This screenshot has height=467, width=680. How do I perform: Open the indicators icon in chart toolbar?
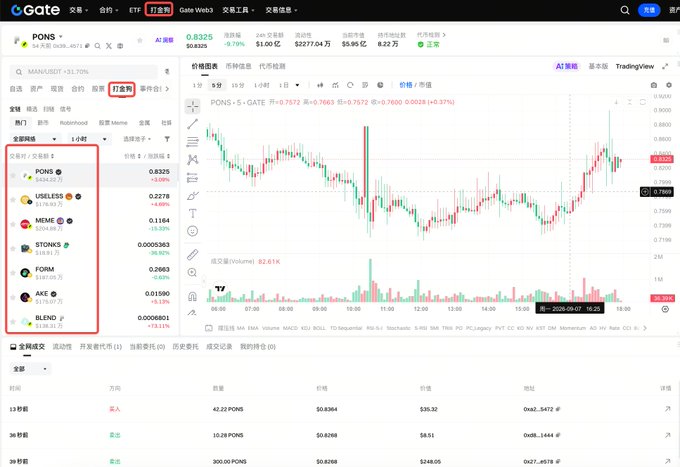pos(335,85)
